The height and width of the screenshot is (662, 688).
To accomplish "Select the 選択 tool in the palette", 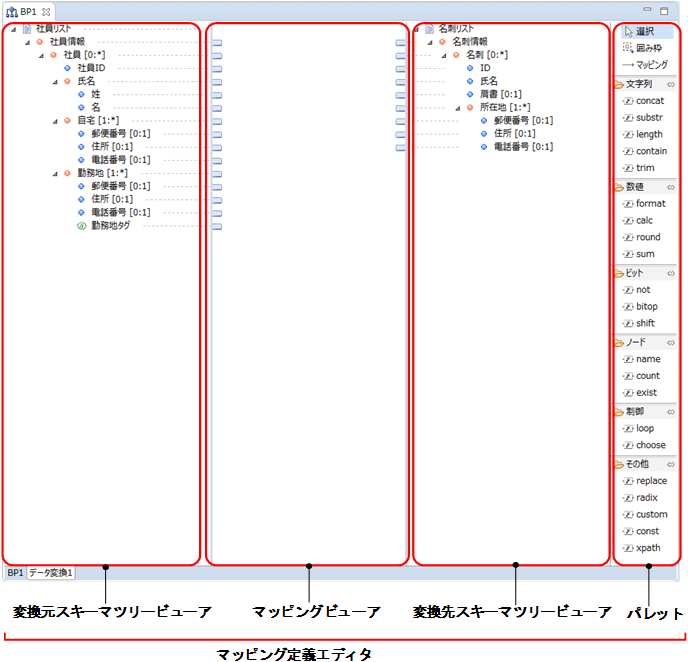I will point(646,32).
